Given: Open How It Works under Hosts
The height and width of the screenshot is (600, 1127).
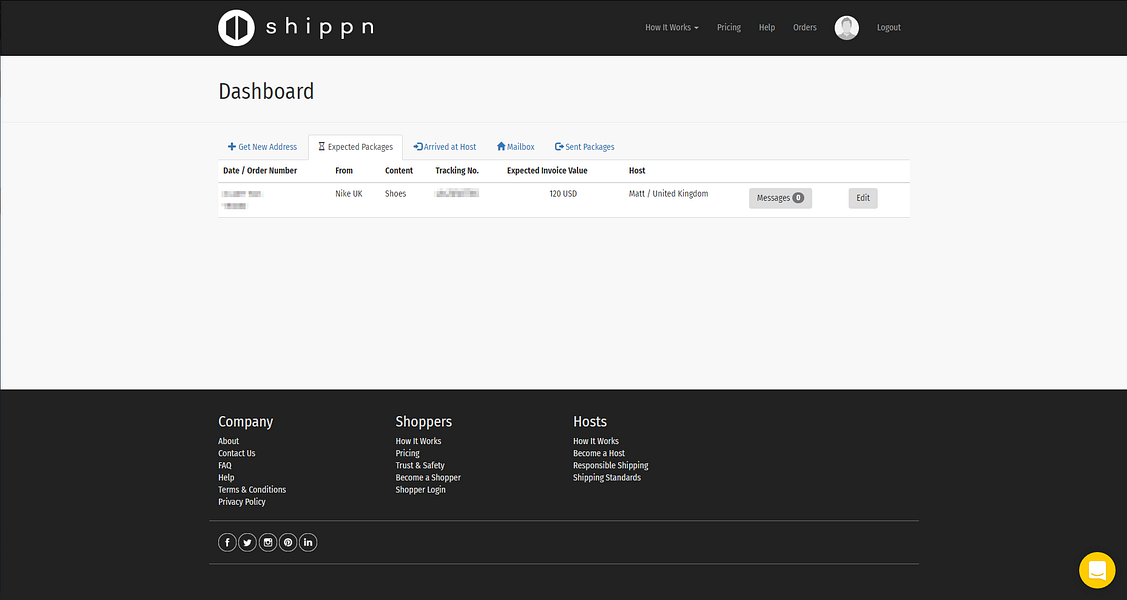Looking at the screenshot, I should pos(596,441).
